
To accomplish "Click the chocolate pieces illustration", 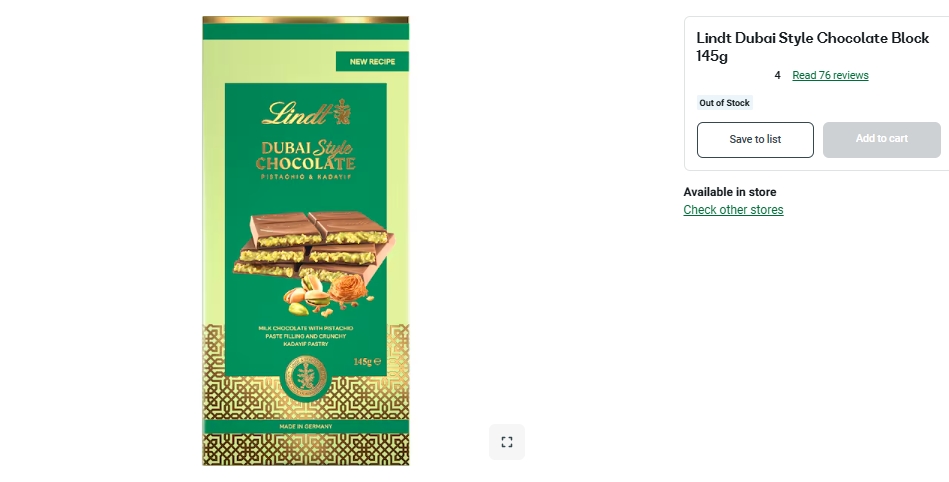I will pyautogui.click(x=314, y=244).
